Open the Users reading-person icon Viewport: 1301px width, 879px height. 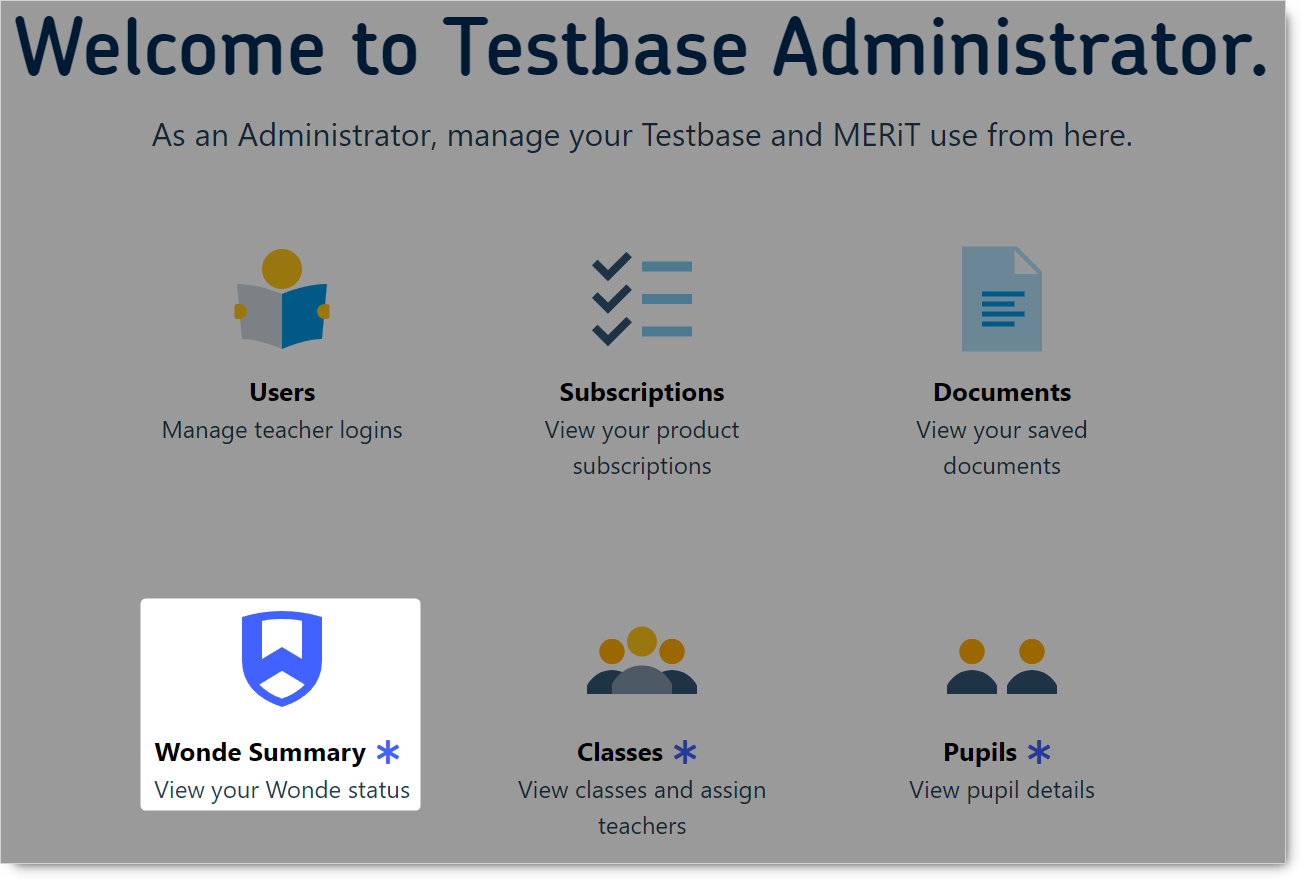[282, 299]
